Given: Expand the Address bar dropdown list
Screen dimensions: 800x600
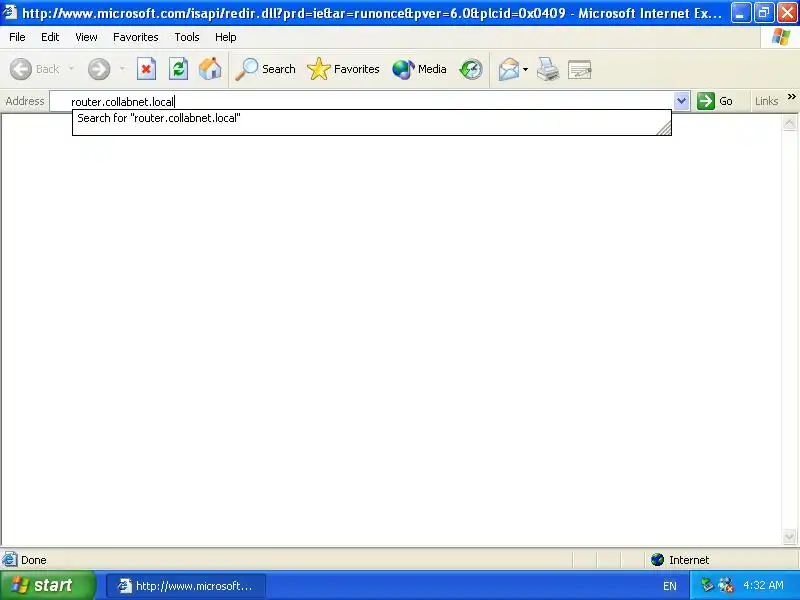Looking at the screenshot, I should 681,101.
